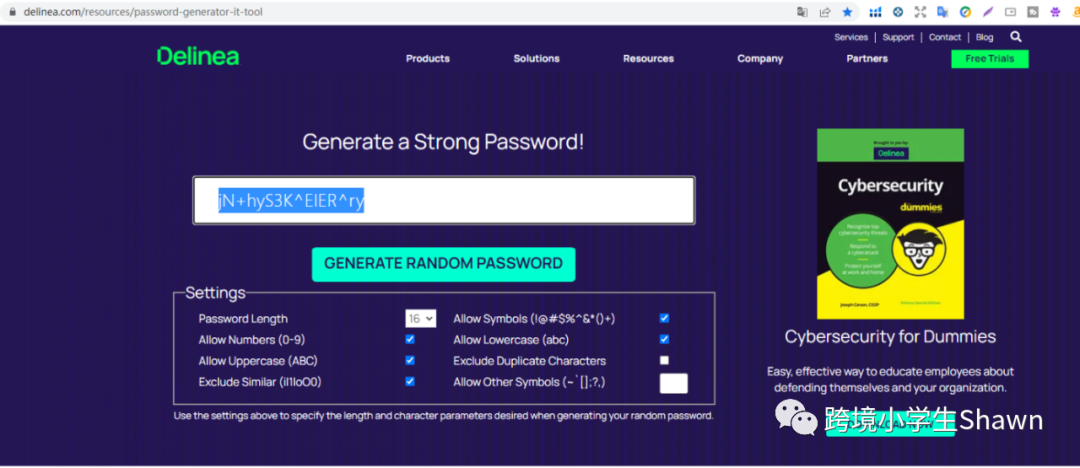Toggle Allow Symbols checkbox
This screenshot has width=1080, height=468.
point(664,318)
